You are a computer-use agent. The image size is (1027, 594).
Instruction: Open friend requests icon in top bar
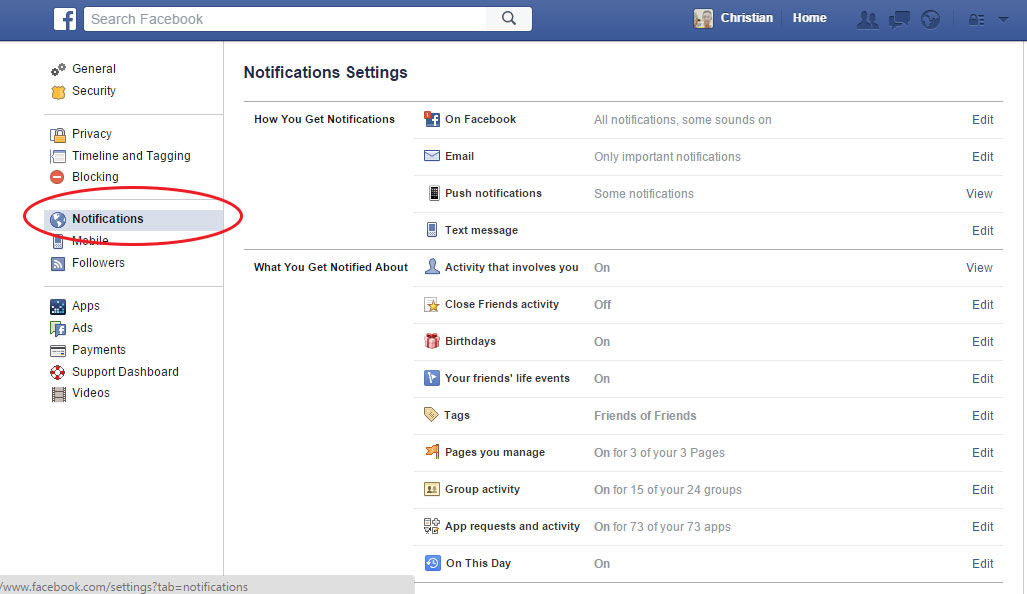(867, 20)
